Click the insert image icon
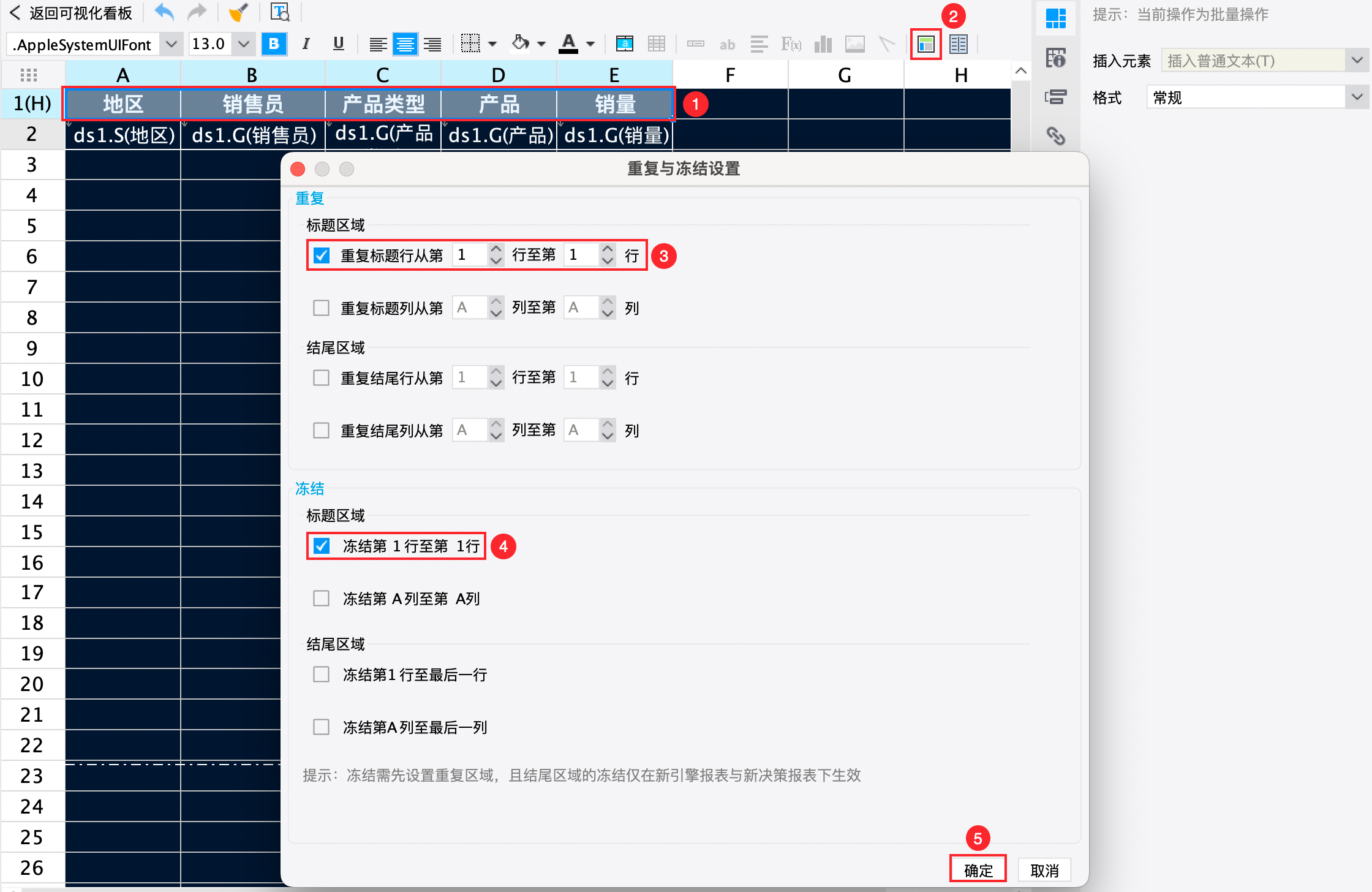 pyautogui.click(x=855, y=43)
